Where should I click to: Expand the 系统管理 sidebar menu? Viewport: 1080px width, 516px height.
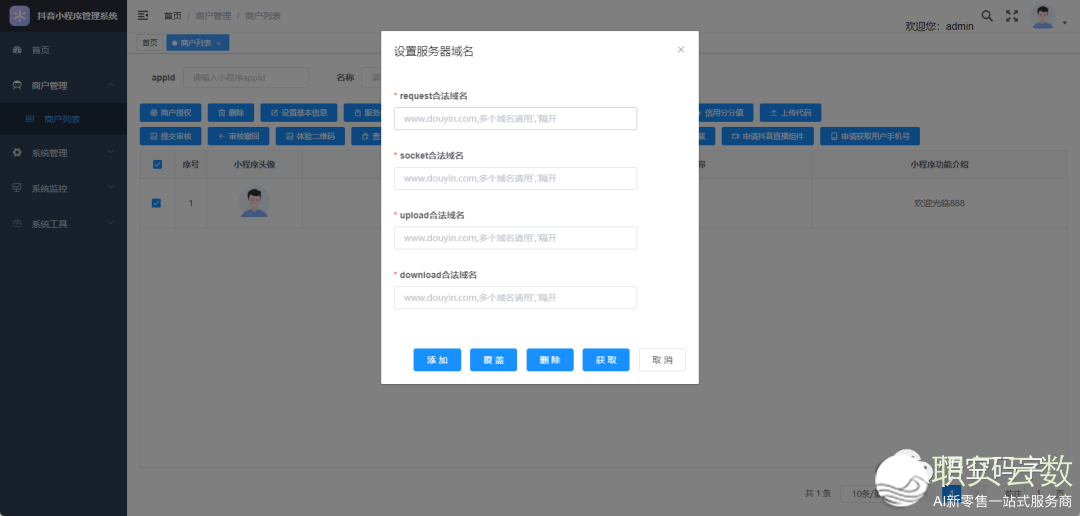63,153
